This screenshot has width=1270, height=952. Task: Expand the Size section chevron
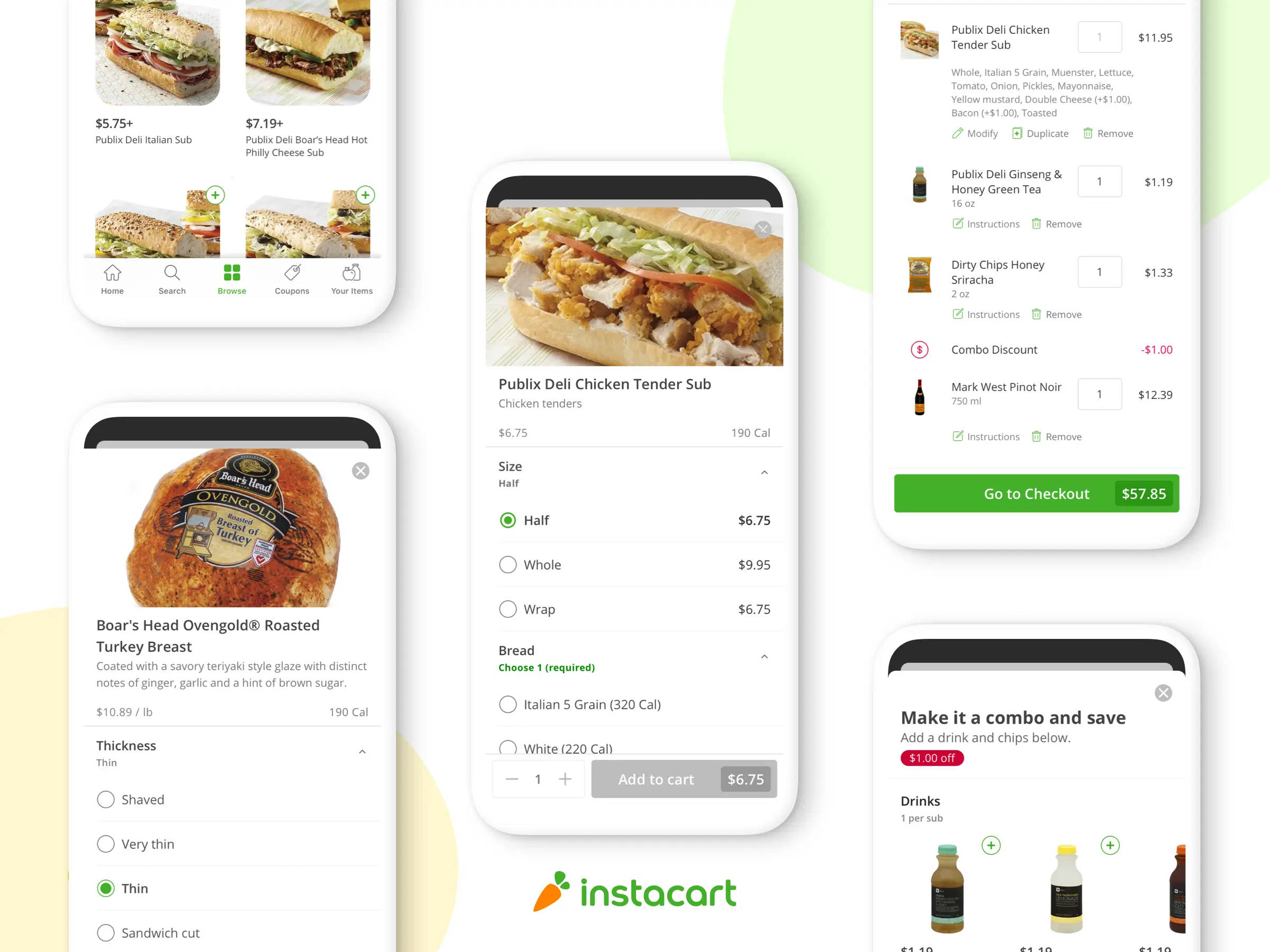(x=764, y=471)
